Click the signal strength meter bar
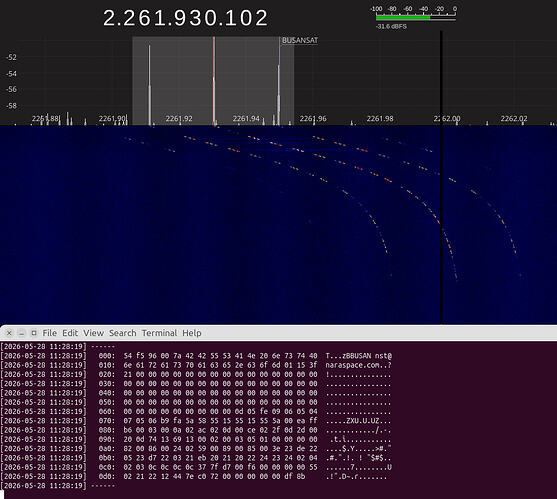 pos(416,17)
